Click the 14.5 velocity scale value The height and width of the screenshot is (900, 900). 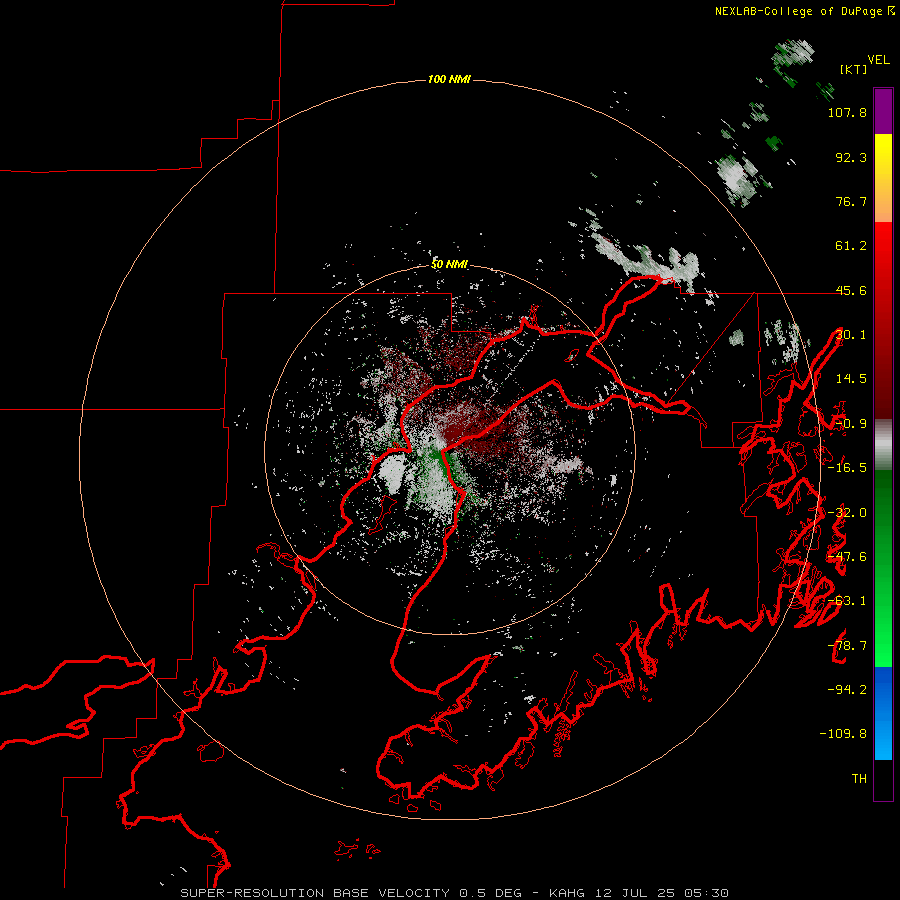[851, 379]
